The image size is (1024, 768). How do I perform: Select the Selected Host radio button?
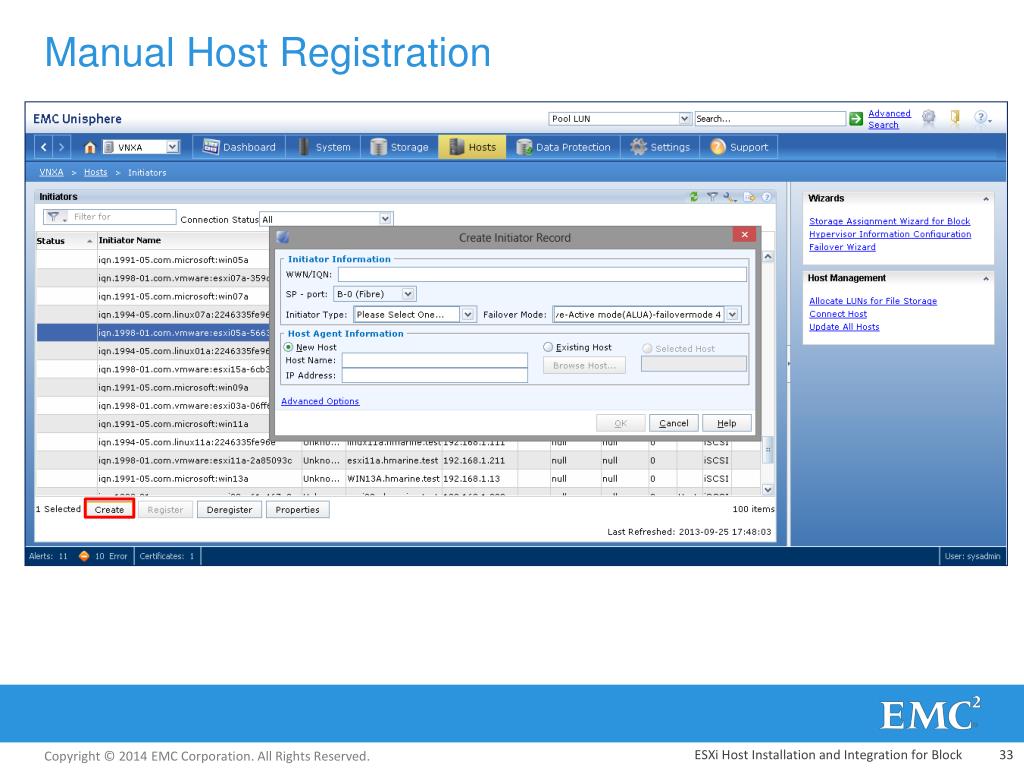pyautogui.click(x=647, y=349)
